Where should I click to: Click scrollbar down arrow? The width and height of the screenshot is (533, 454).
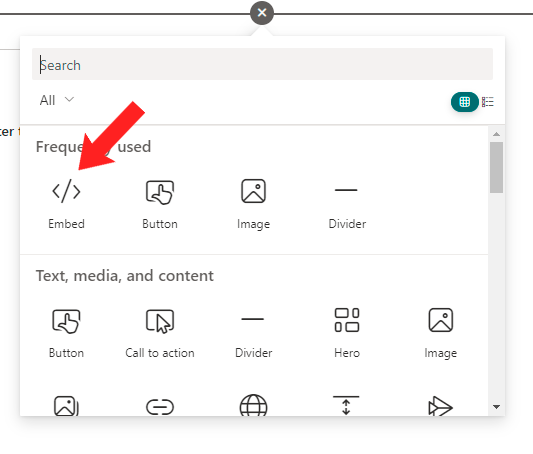(496, 407)
